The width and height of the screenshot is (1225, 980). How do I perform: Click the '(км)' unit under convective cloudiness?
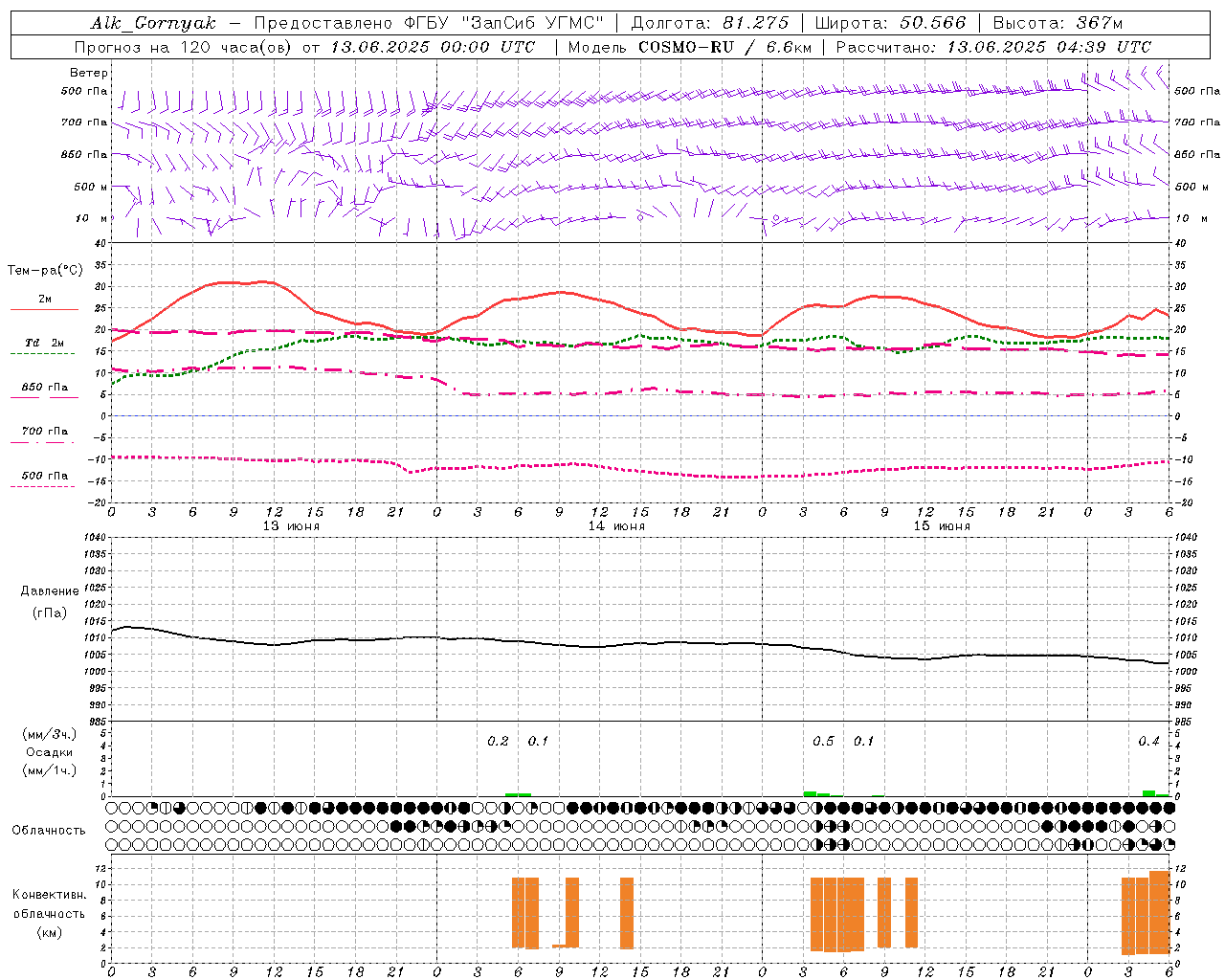[49, 933]
